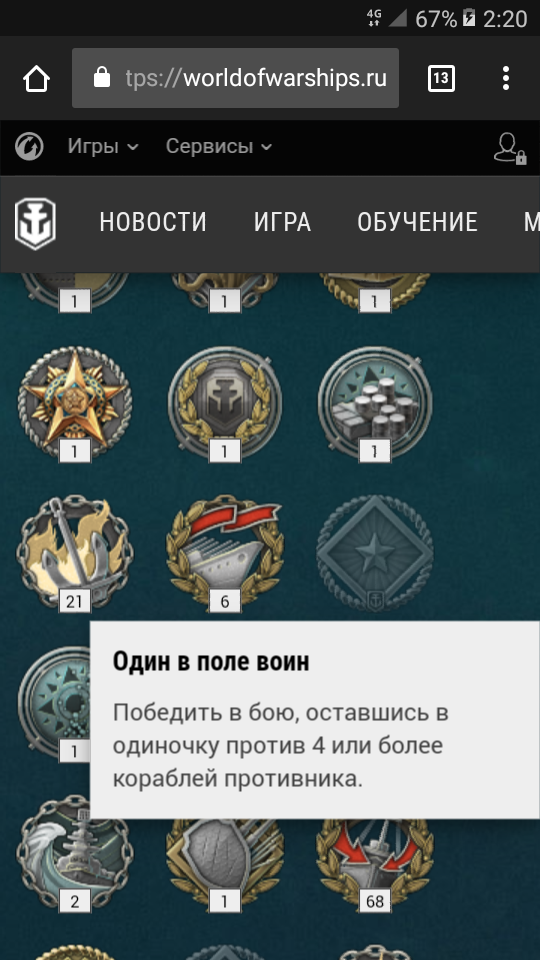Viewport: 540px width, 960px height.
Task: Select the stacked coins achievement badge
Action: click(375, 402)
